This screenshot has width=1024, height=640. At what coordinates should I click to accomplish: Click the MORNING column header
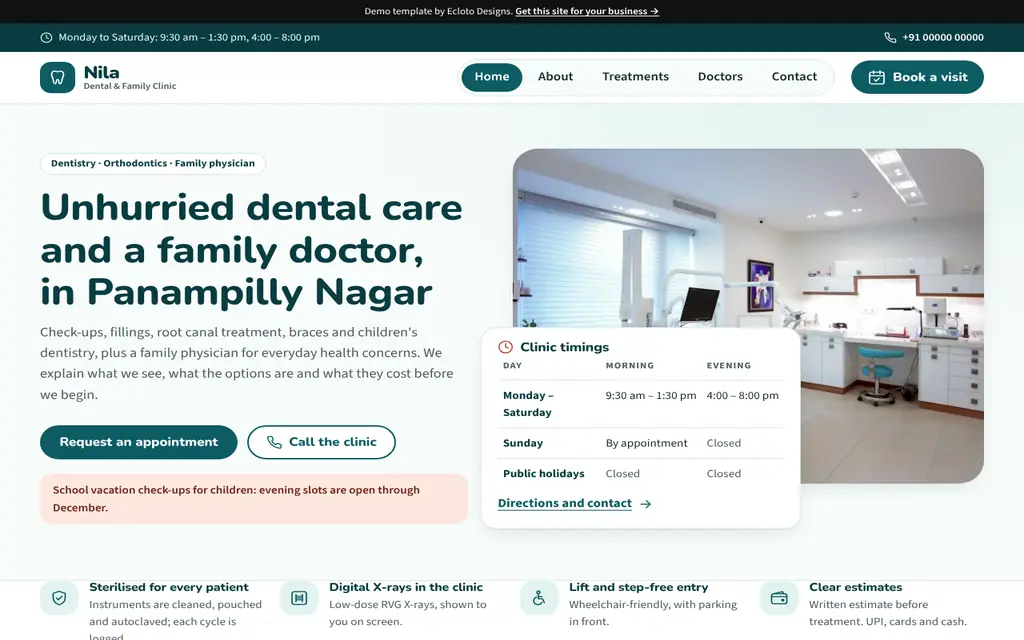point(630,366)
